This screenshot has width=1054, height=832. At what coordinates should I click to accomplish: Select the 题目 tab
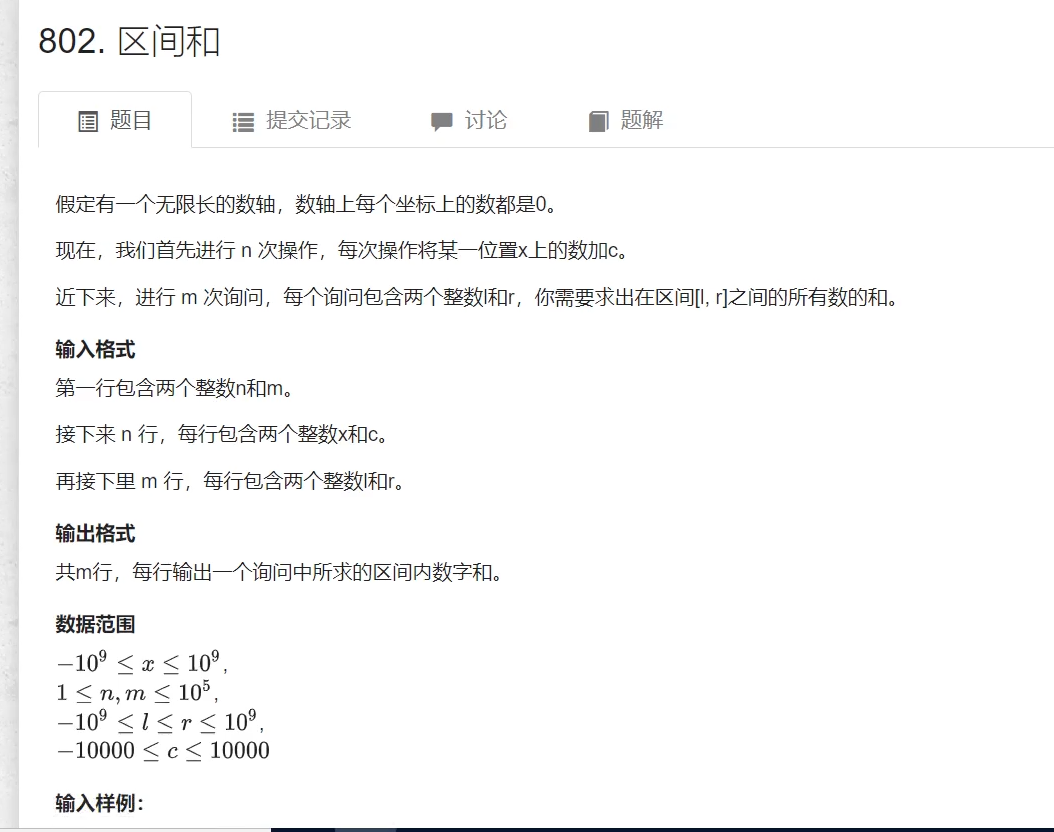[x=115, y=120]
